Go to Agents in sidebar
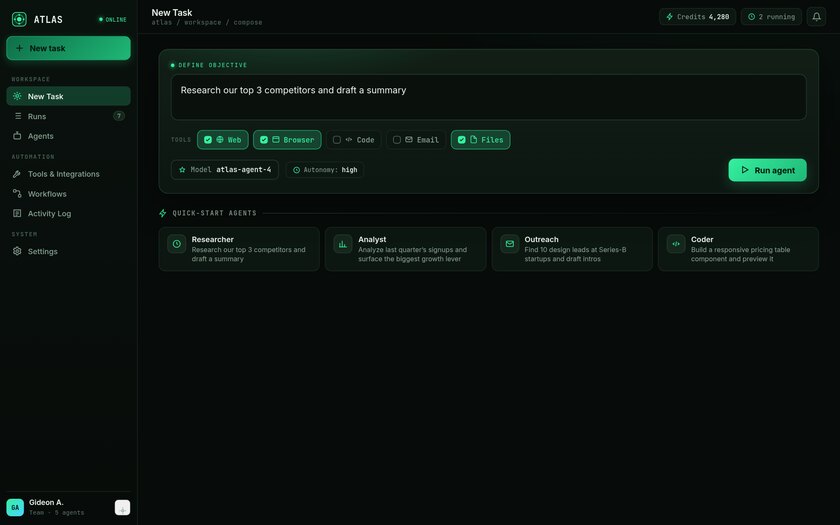 pyautogui.click(x=68, y=136)
